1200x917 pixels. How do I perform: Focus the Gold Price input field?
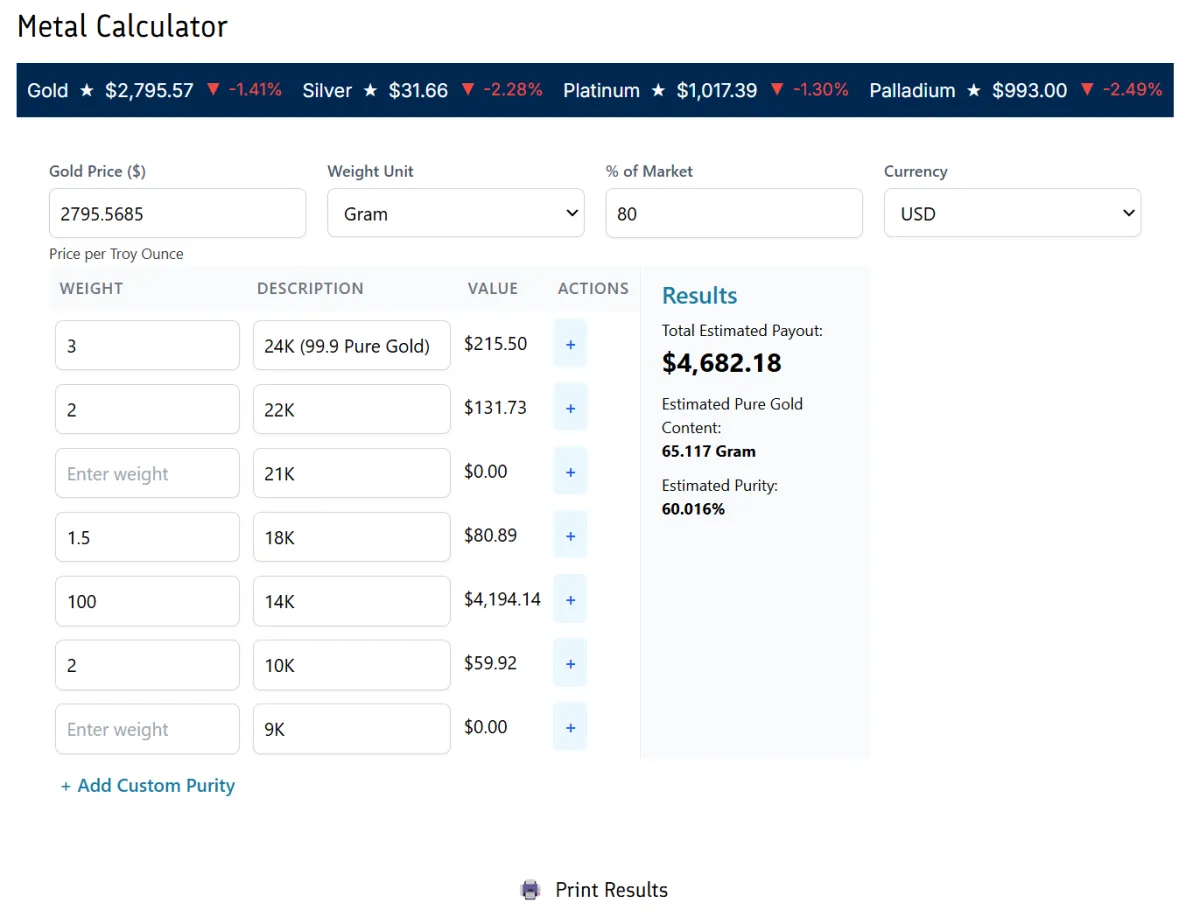[177, 213]
